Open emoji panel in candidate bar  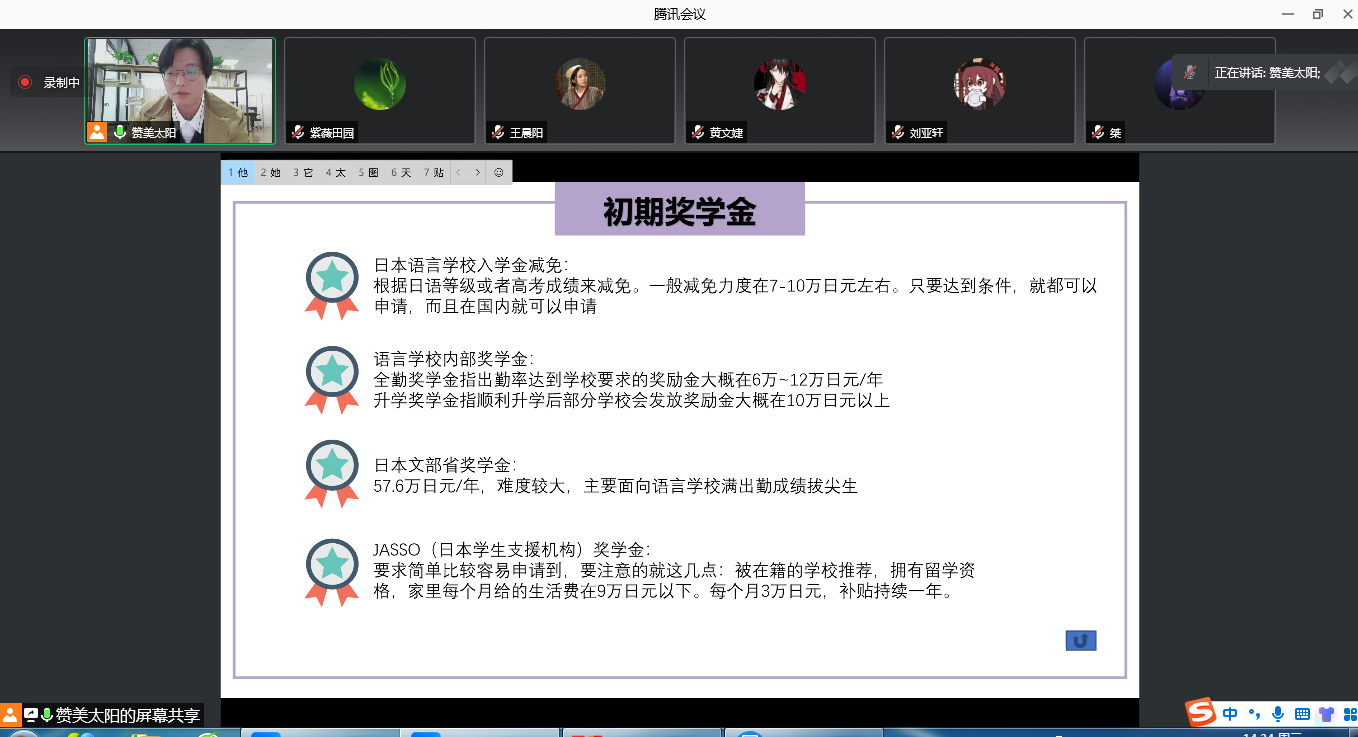click(x=499, y=172)
